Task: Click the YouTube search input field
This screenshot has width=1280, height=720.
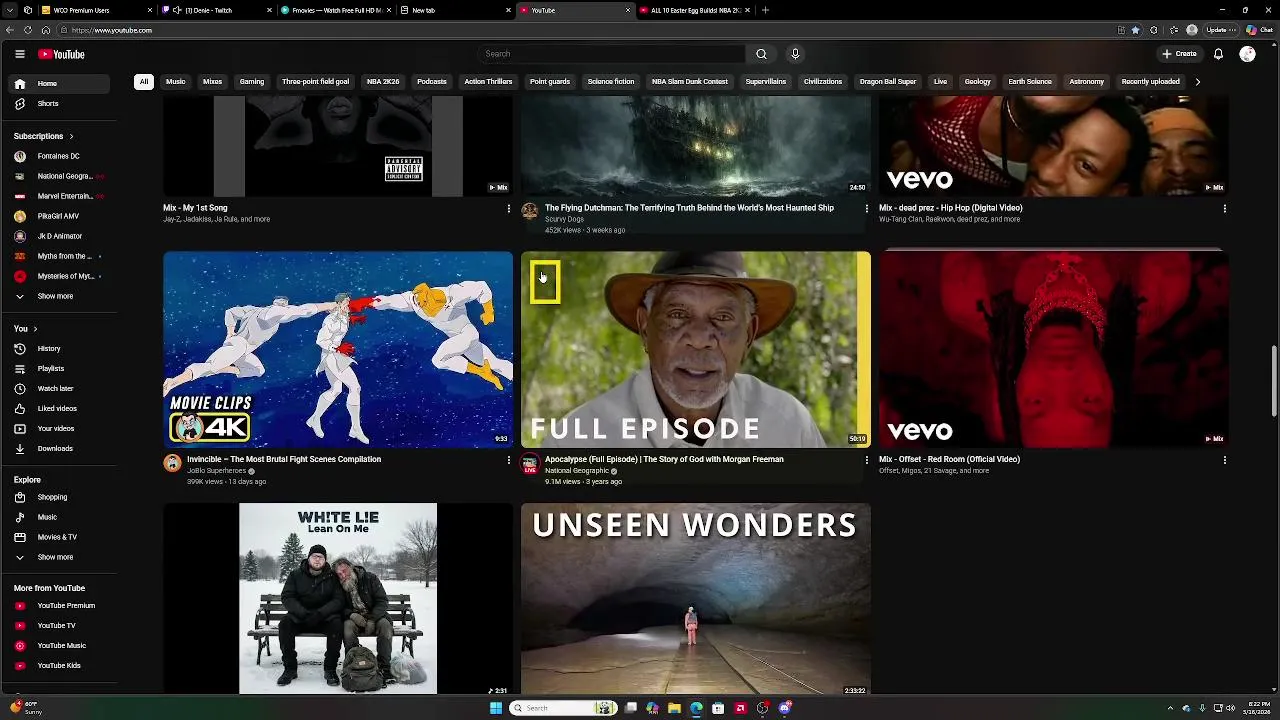Action: pyautogui.click(x=612, y=54)
